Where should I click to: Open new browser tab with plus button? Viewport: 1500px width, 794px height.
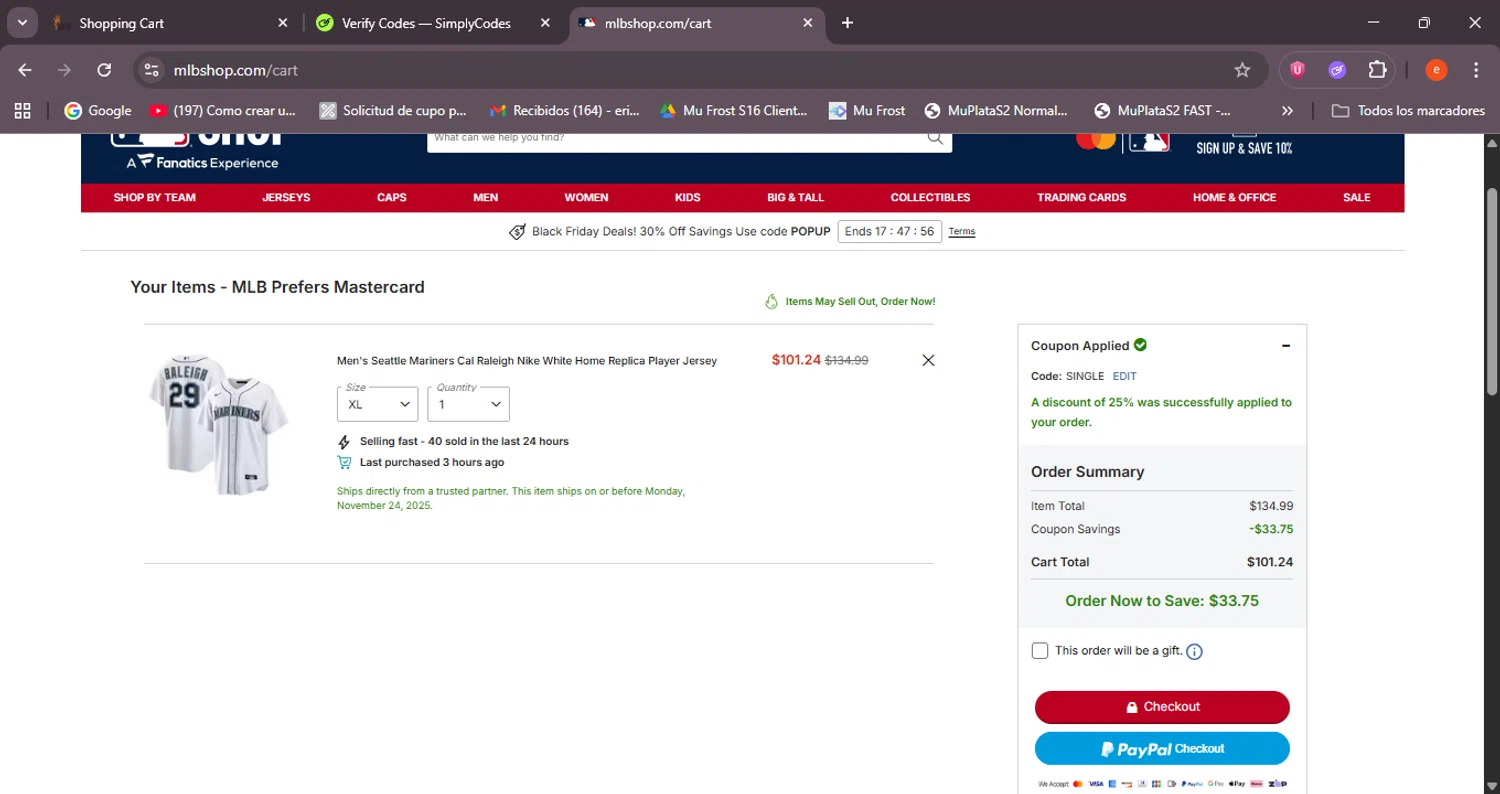tap(847, 23)
